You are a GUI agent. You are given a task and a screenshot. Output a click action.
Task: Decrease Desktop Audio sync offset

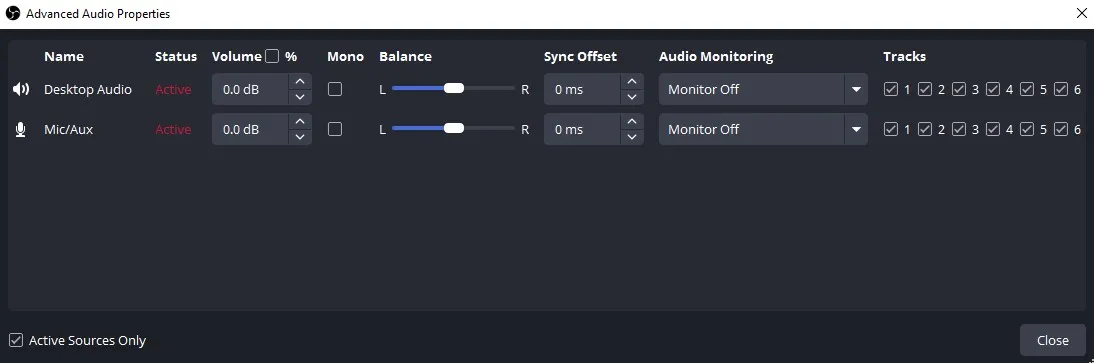(632, 97)
